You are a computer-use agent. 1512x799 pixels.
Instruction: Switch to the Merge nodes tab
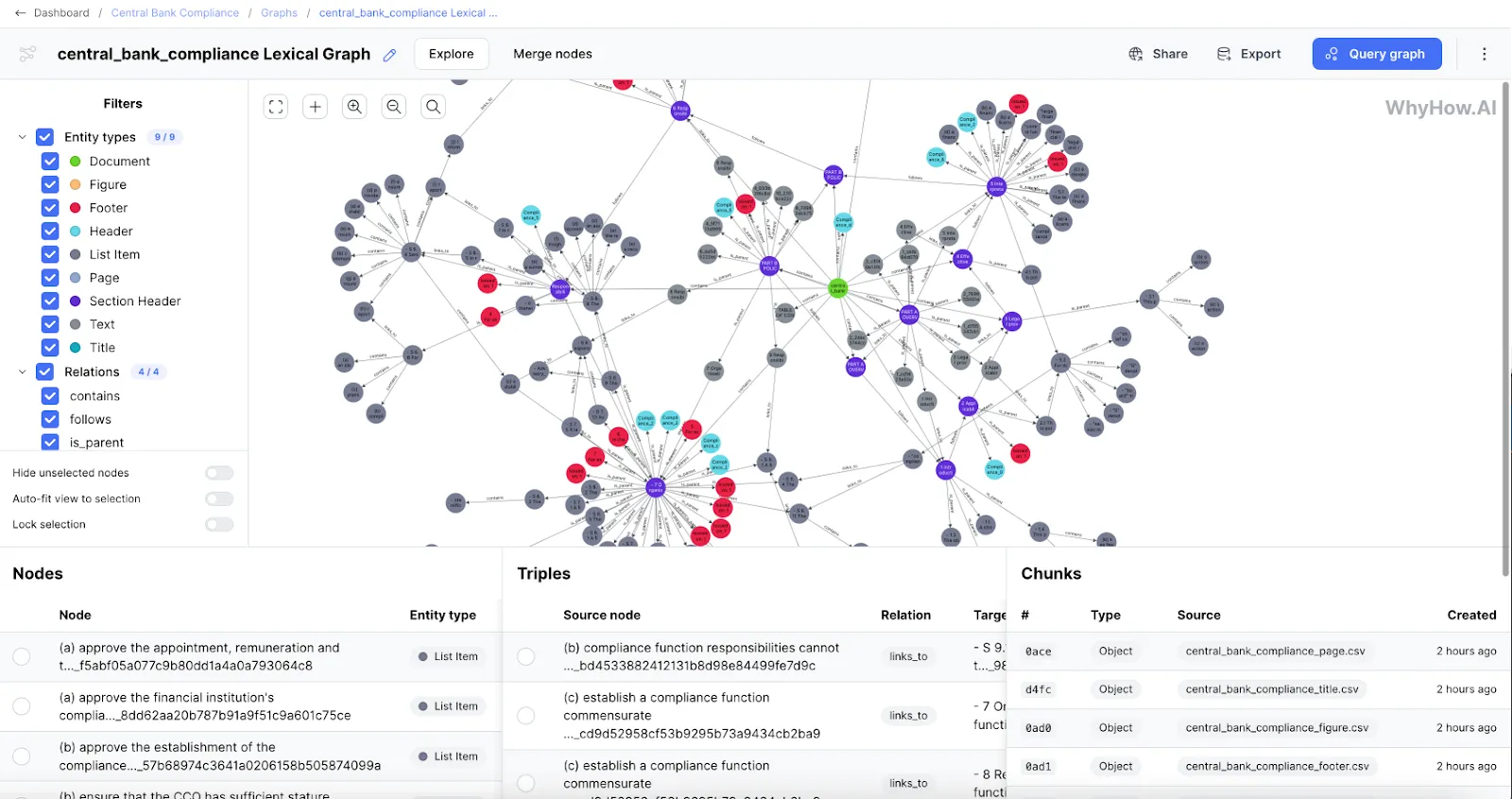tap(553, 54)
